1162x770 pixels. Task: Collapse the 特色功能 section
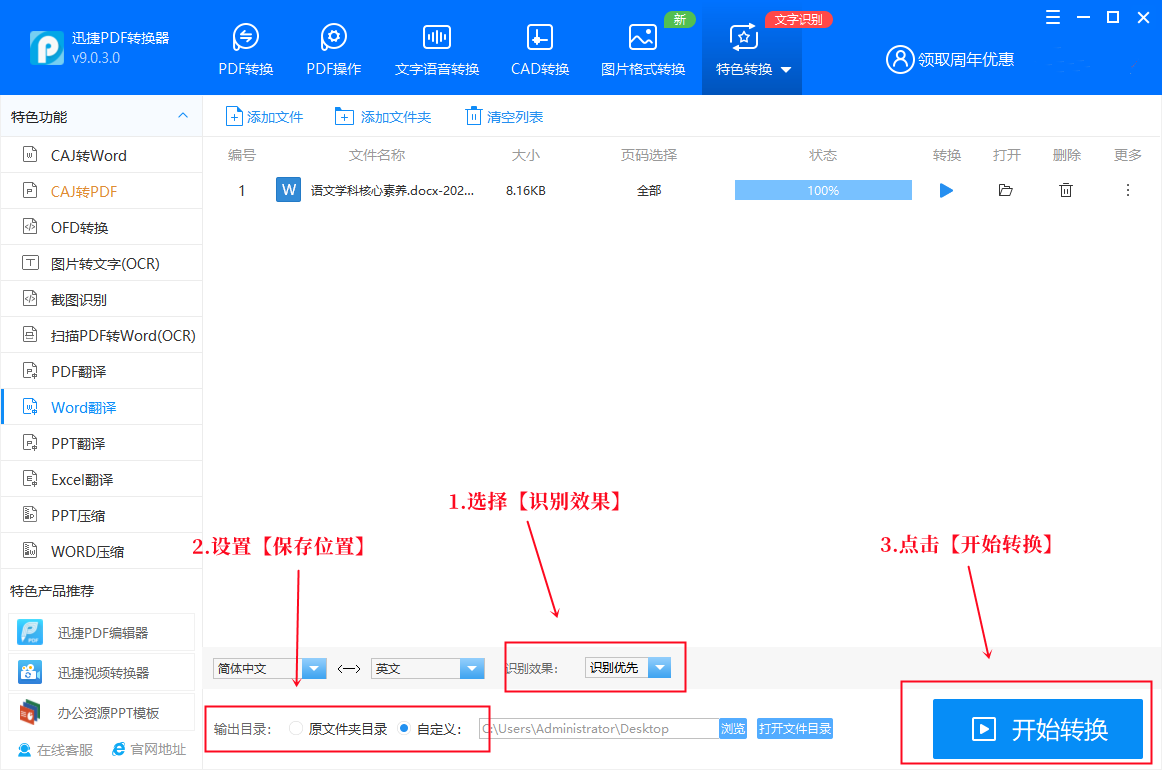[183, 116]
